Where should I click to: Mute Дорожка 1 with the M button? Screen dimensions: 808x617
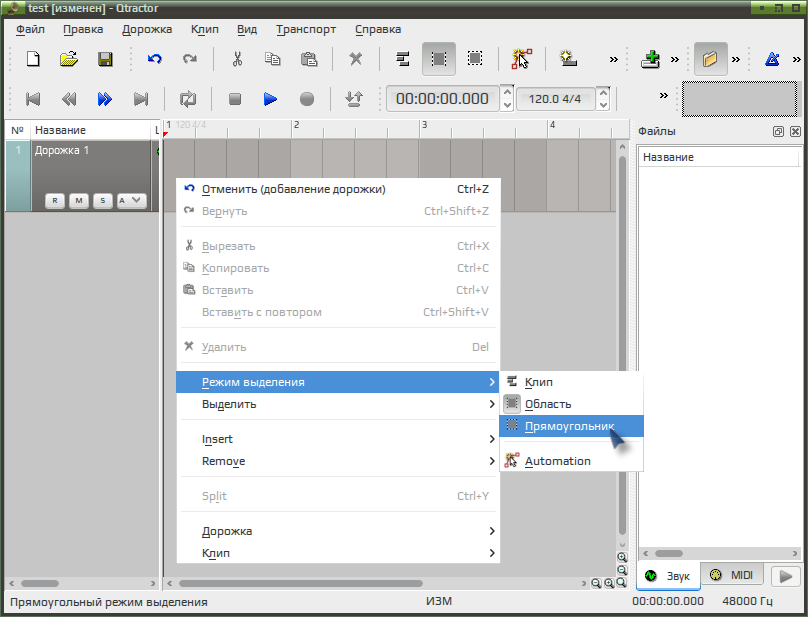(79, 201)
